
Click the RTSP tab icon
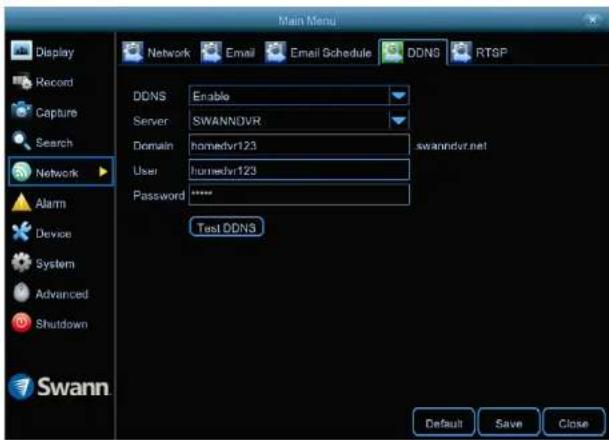[461, 52]
